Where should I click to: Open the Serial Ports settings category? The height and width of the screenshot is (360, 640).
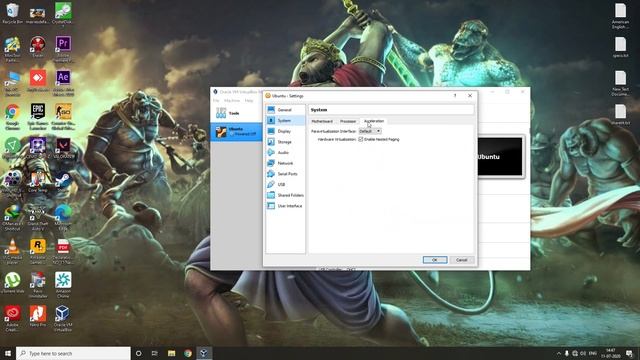pos(285,174)
